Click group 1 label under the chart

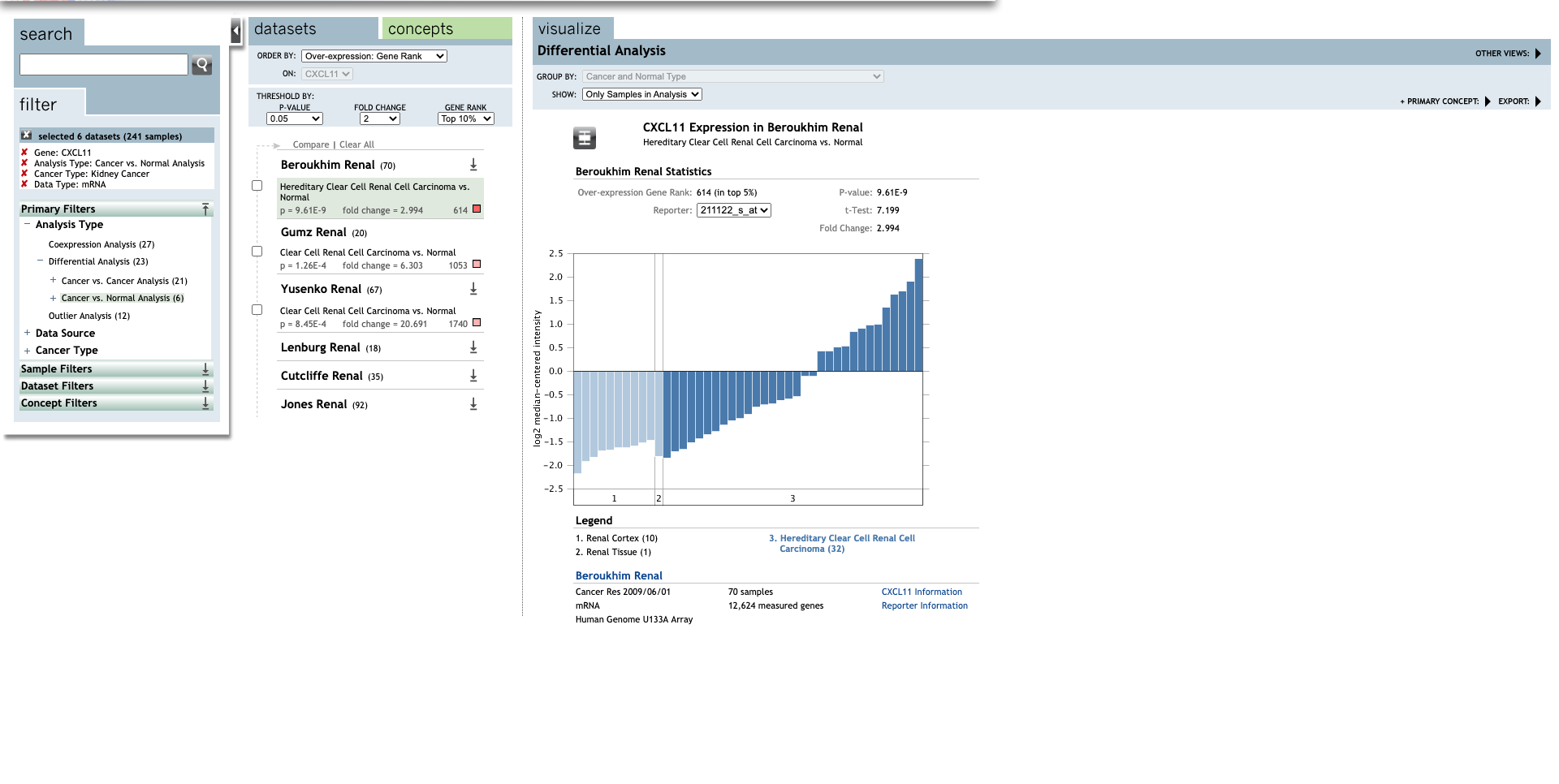[614, 498]
